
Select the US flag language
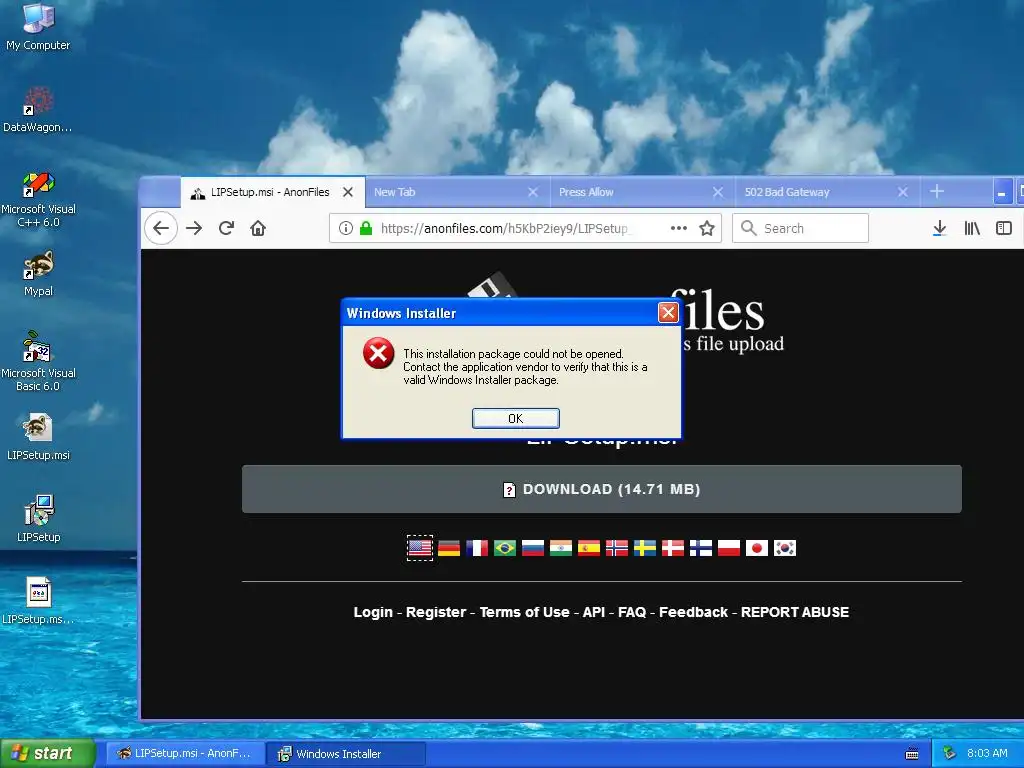[420, 548]
